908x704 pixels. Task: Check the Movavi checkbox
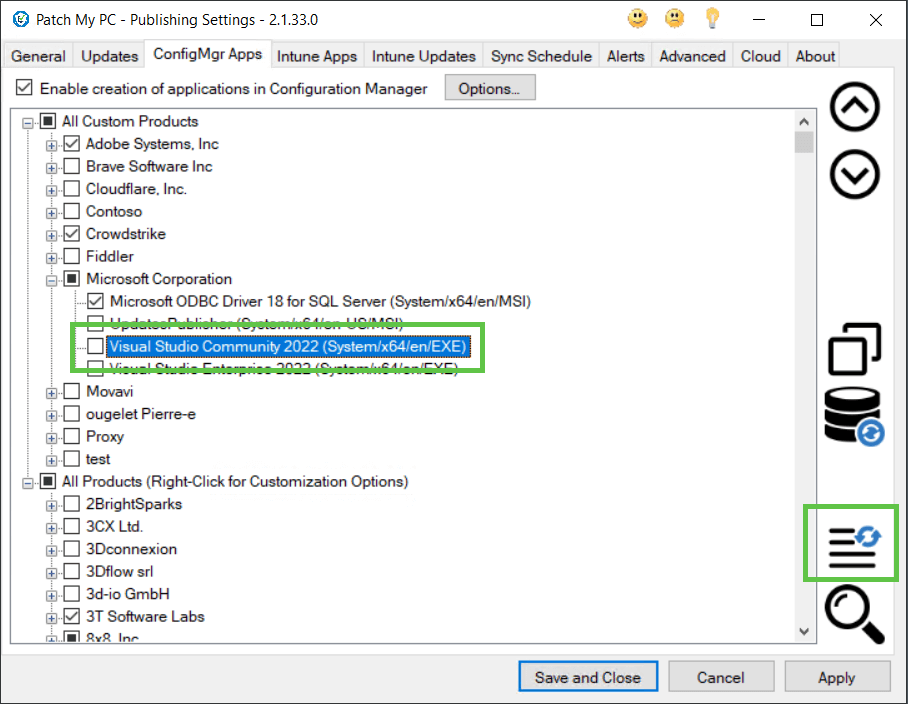tap(72, 391)
